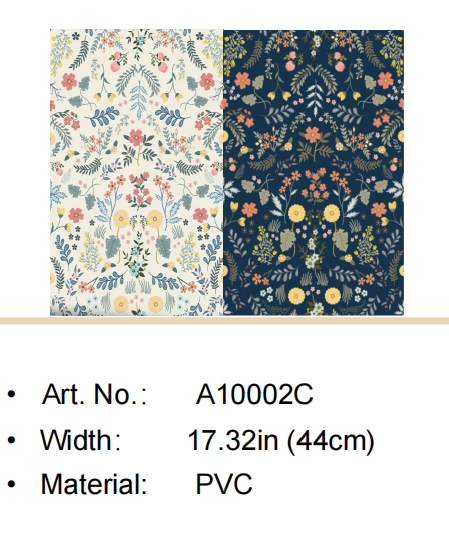
Task: Select the navy floral wallpaper sample
Action: [x=314, y=173]
